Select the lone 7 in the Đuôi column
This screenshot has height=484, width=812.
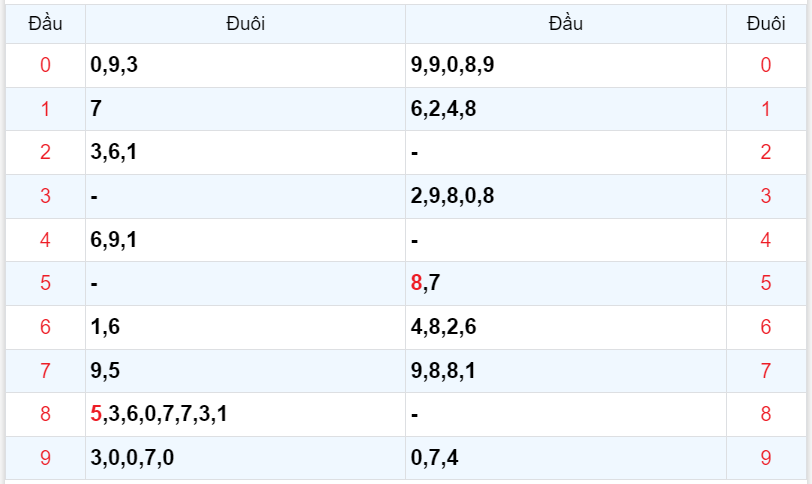coord(96,109)
